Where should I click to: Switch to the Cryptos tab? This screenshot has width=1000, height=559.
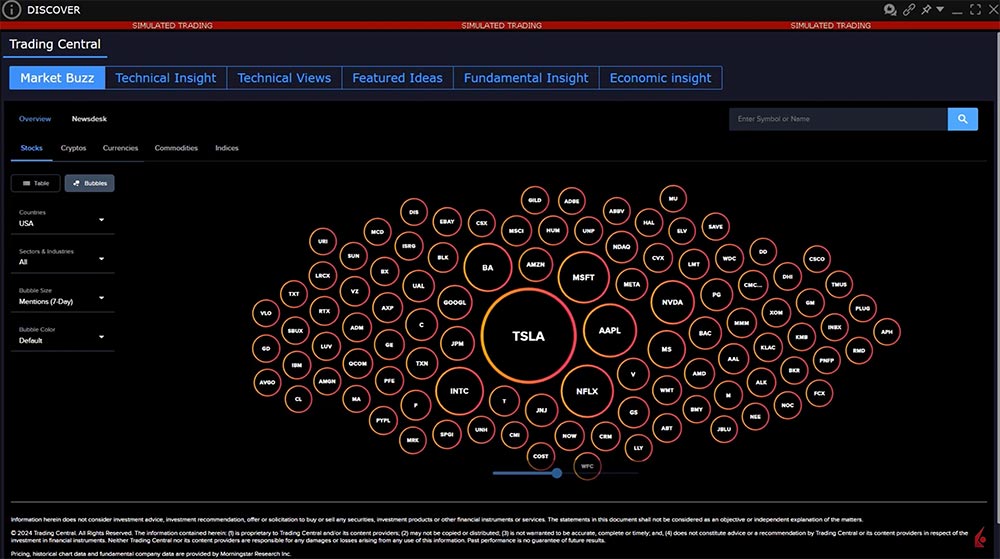(x=73, y=148)
